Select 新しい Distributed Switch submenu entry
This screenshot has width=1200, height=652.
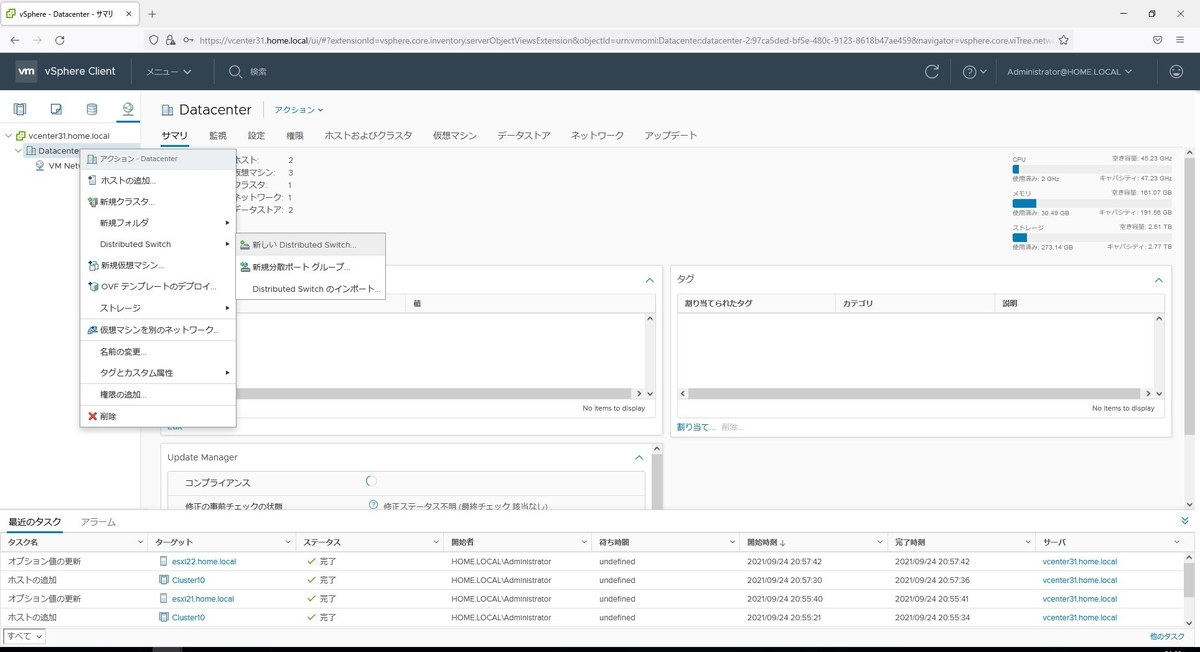[310, 244]
